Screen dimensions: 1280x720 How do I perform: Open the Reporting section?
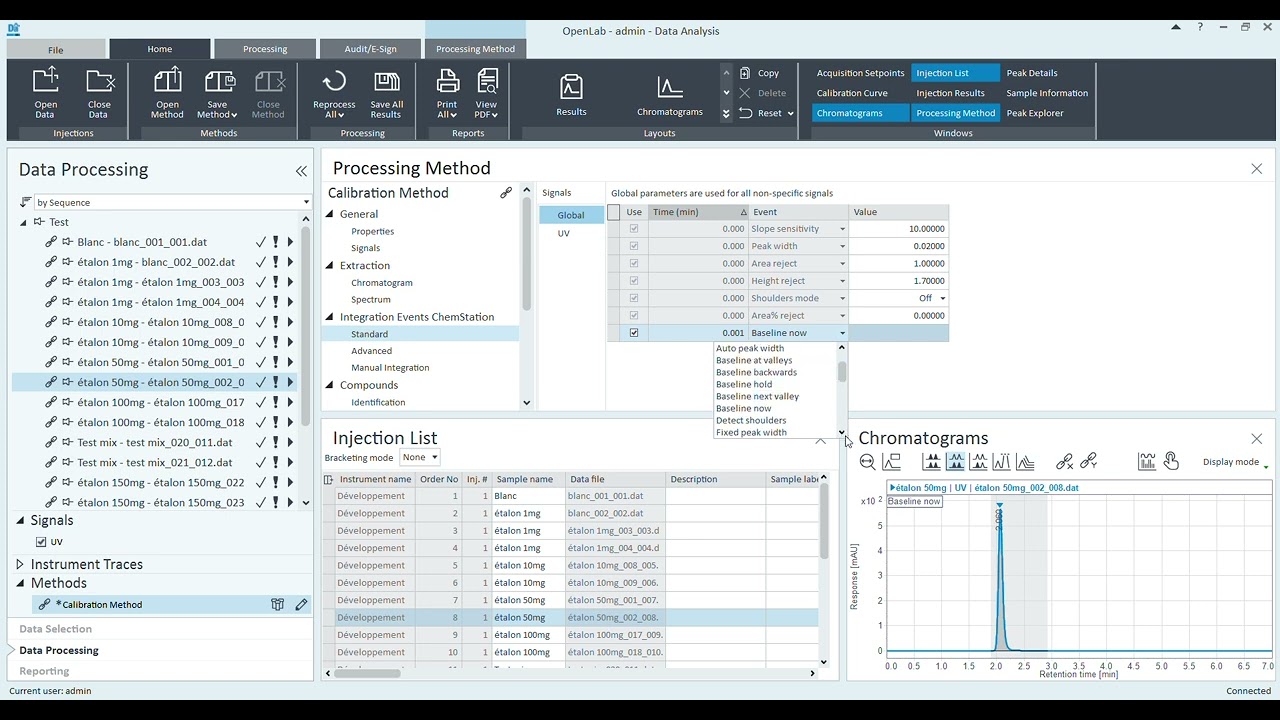pyautogui.click(x=44, y=671)
